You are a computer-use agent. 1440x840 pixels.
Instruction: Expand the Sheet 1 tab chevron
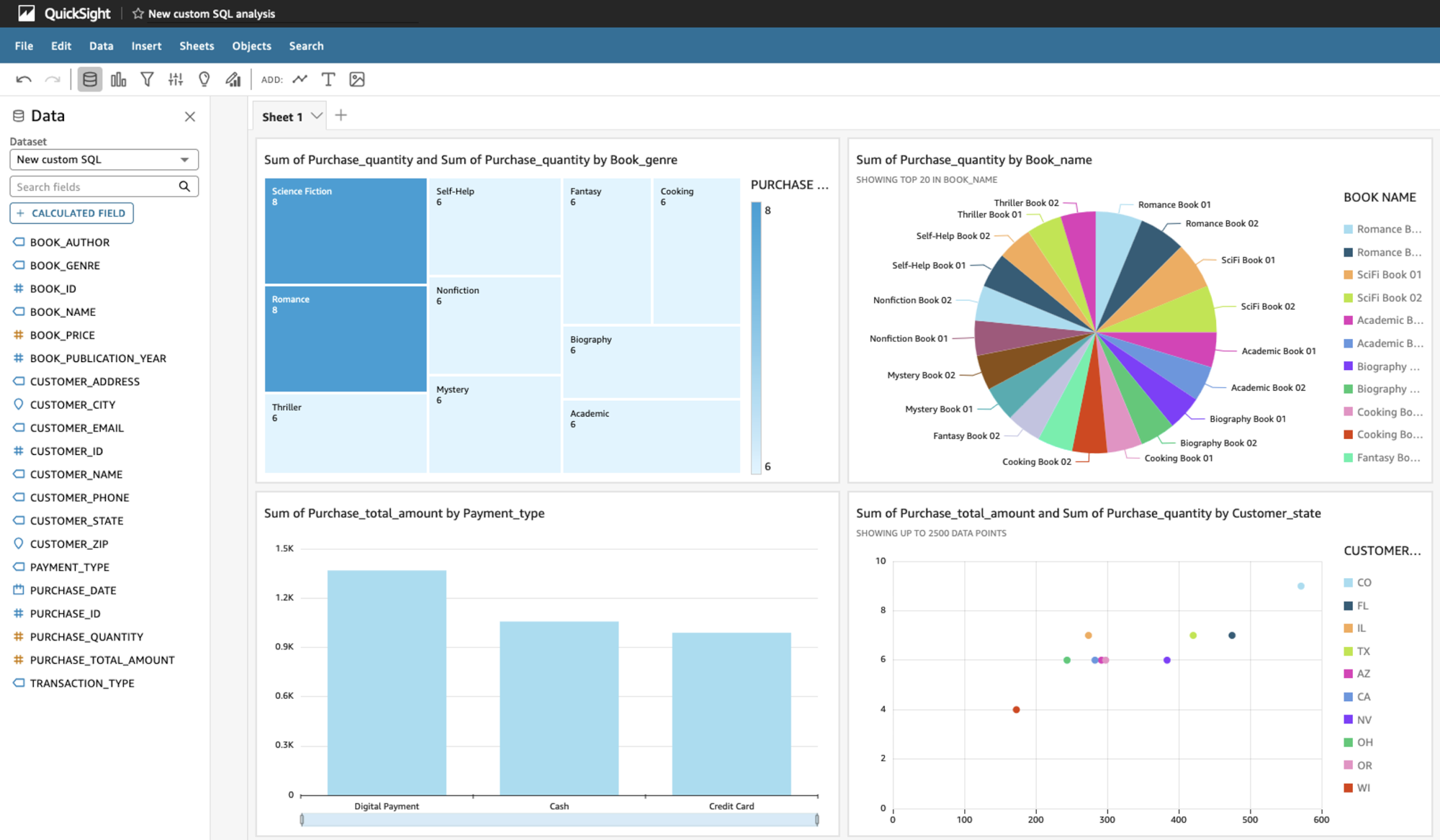pos(316,115)
